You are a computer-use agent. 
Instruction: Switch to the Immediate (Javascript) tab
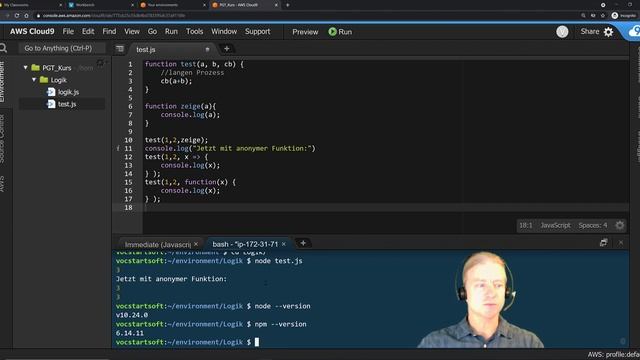[x=158, y=244]
